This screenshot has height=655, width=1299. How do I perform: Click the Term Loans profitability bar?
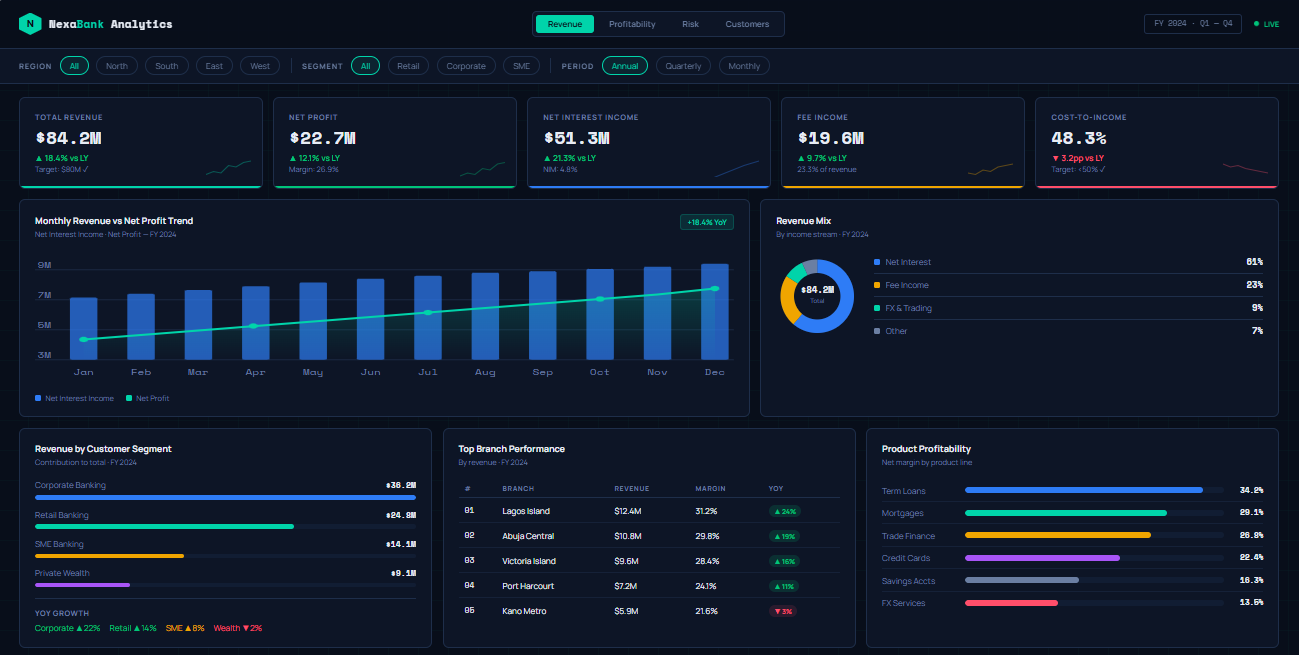[1094, 490]
